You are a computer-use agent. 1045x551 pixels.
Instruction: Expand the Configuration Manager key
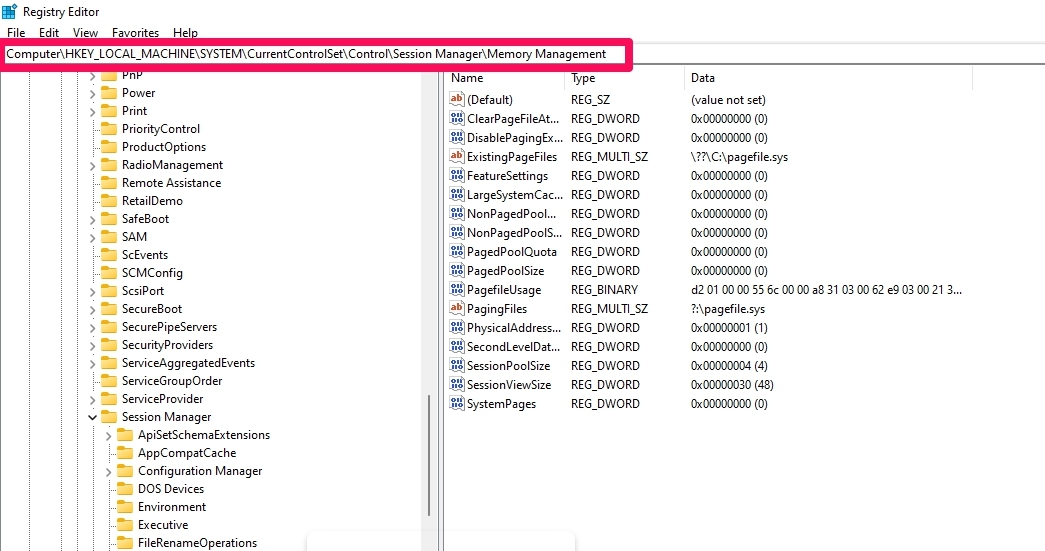coord(108,471)
